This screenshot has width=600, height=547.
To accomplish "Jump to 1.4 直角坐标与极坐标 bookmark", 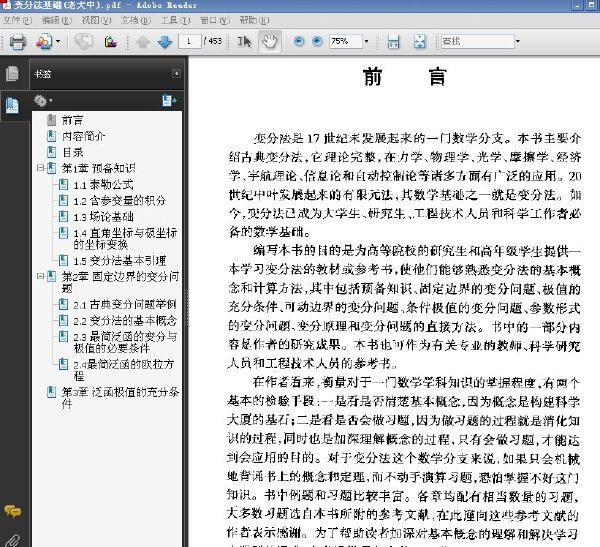I will pos(125,238).
